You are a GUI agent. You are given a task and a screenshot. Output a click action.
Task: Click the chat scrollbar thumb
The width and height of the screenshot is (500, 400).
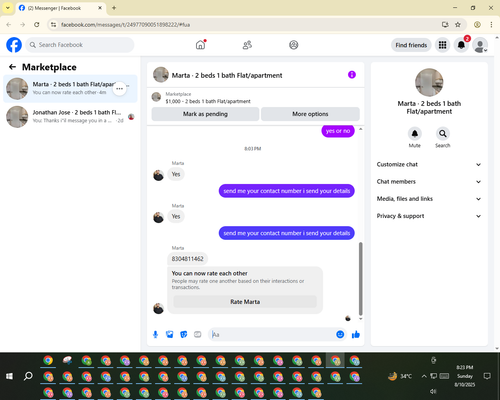[360, 278]
